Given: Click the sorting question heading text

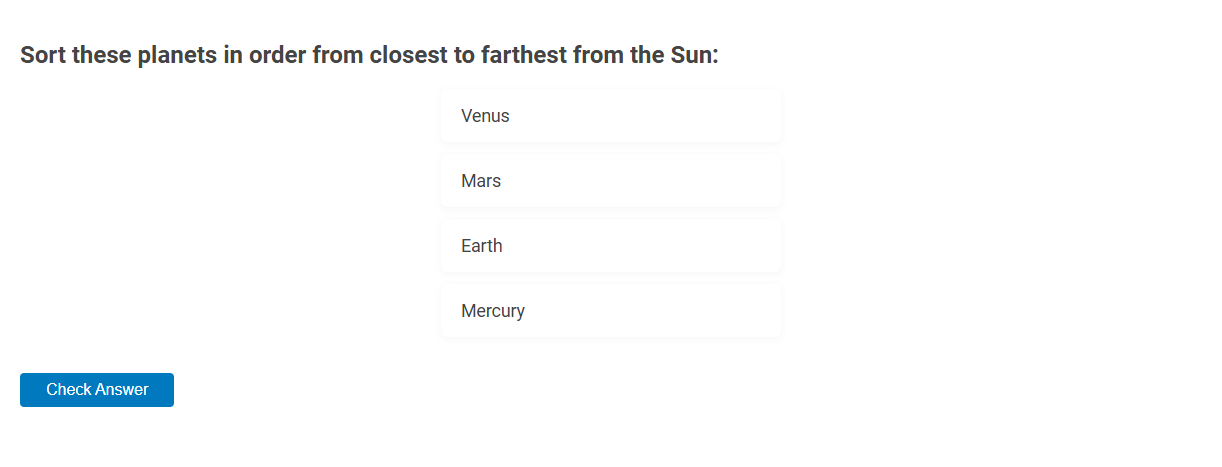Looking at the screenshot, I should pos(369,55).
